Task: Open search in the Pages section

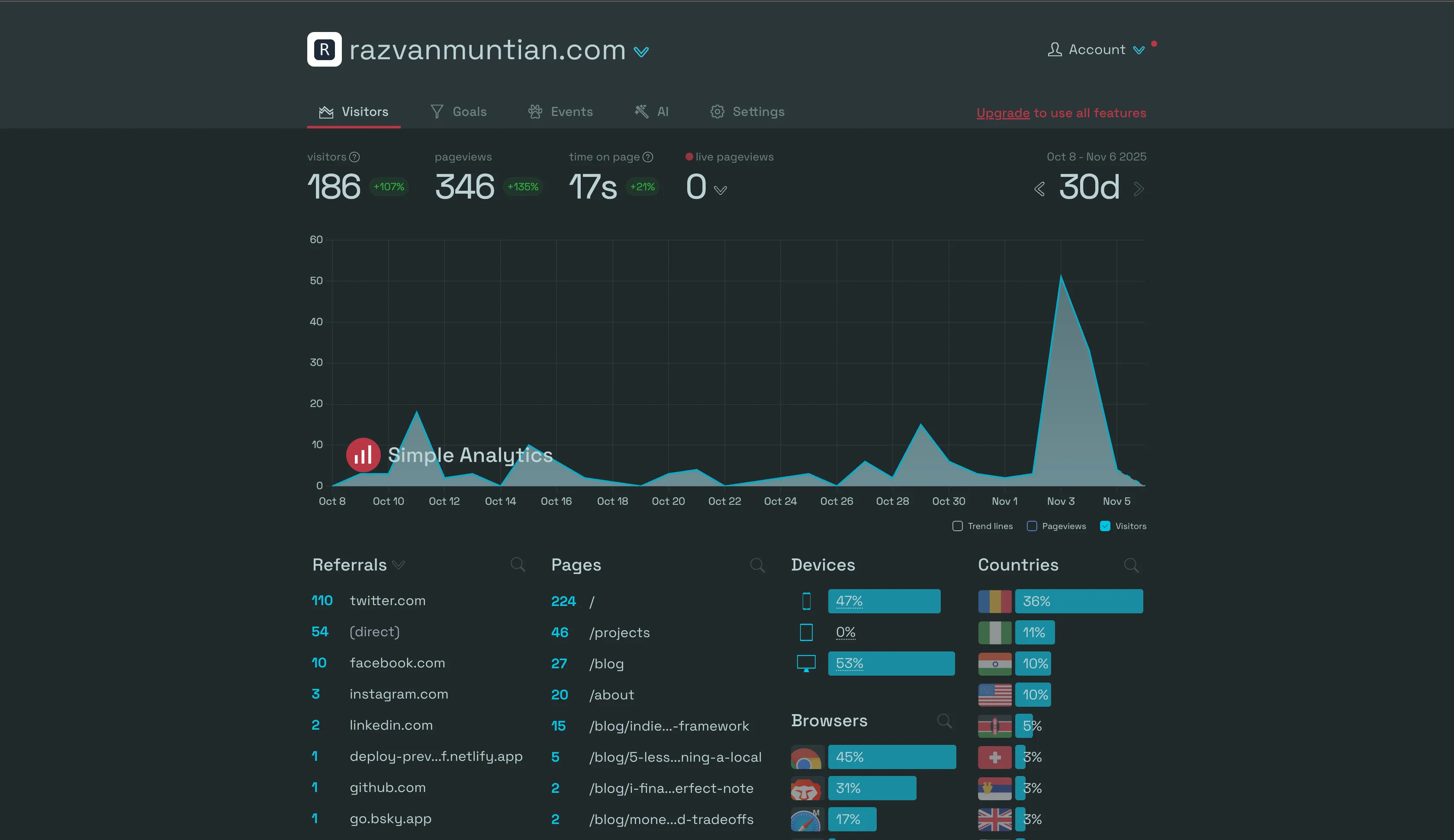Action: [x=758, y=565]
